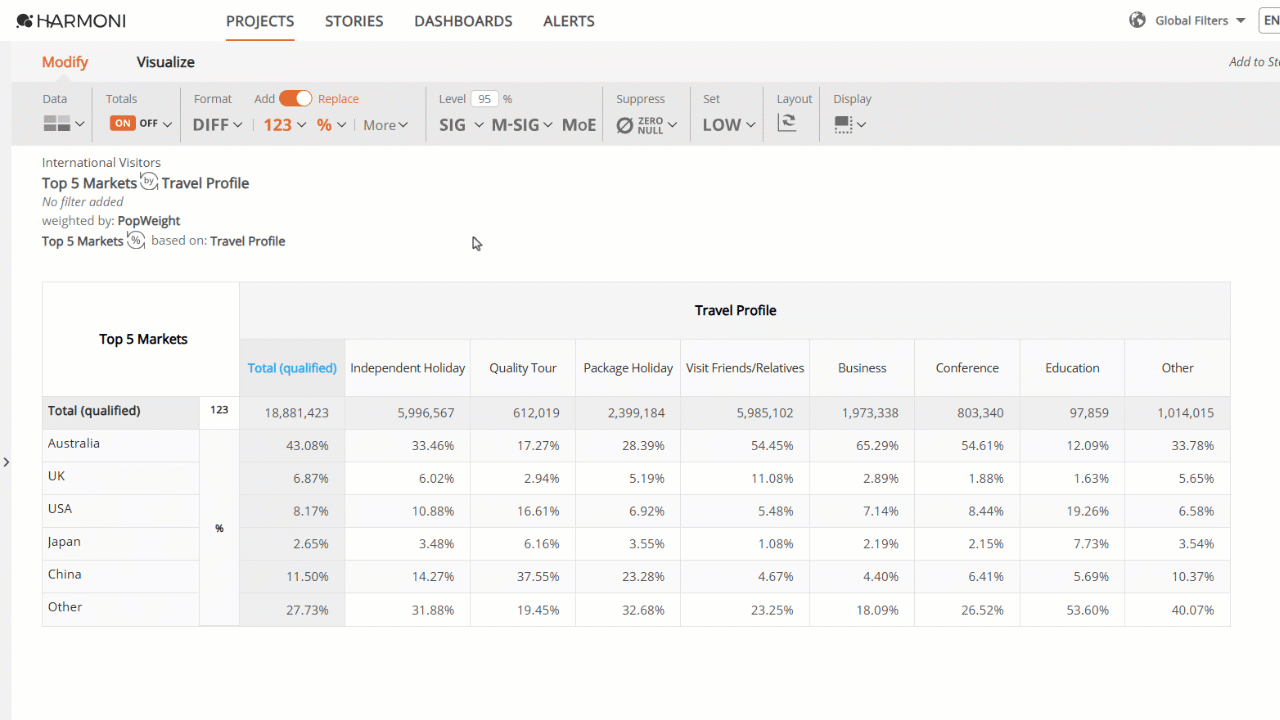Toggle the Add/Replace switch
Viewport: 1280px width, 720px height.
click(x=295, y=98)
